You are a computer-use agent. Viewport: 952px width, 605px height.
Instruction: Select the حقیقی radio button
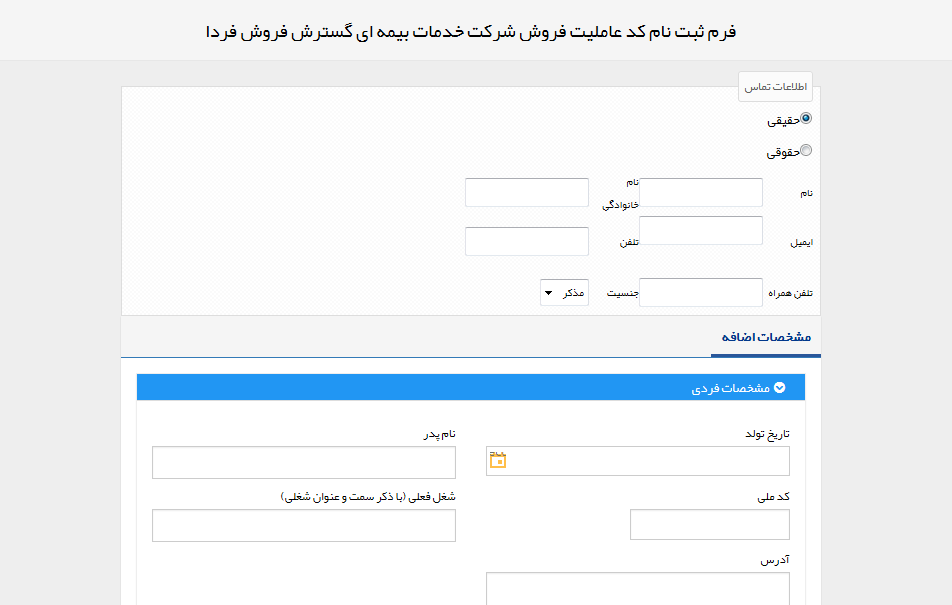click(806, 118)
